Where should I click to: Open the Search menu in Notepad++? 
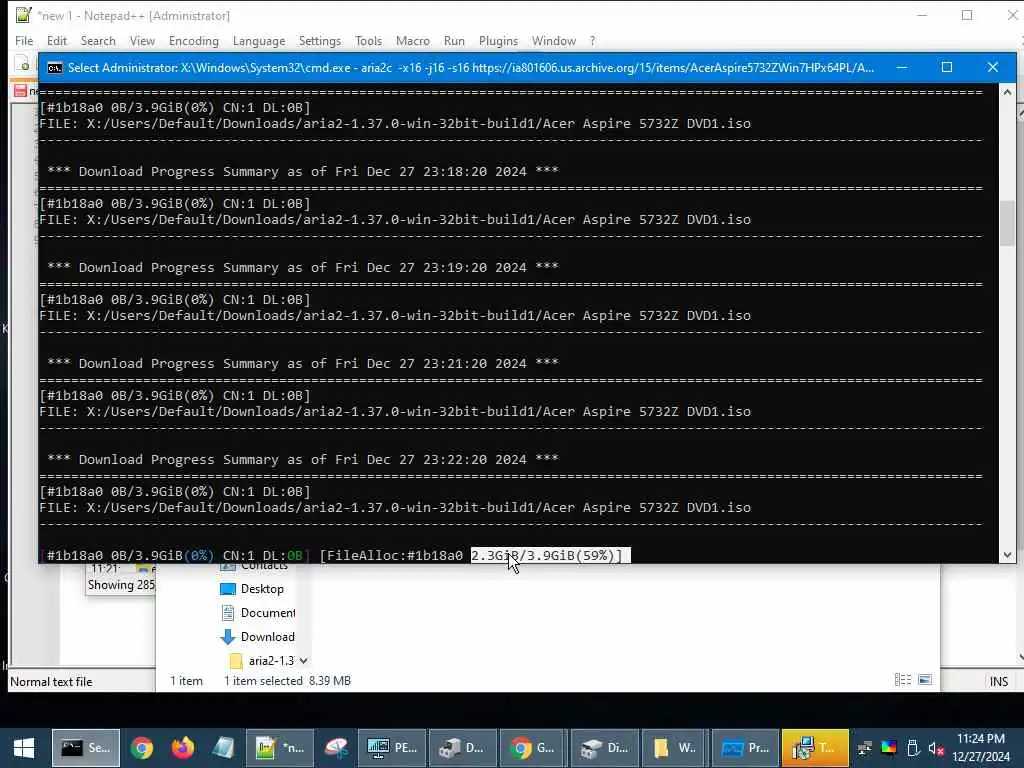pos(98,40)
